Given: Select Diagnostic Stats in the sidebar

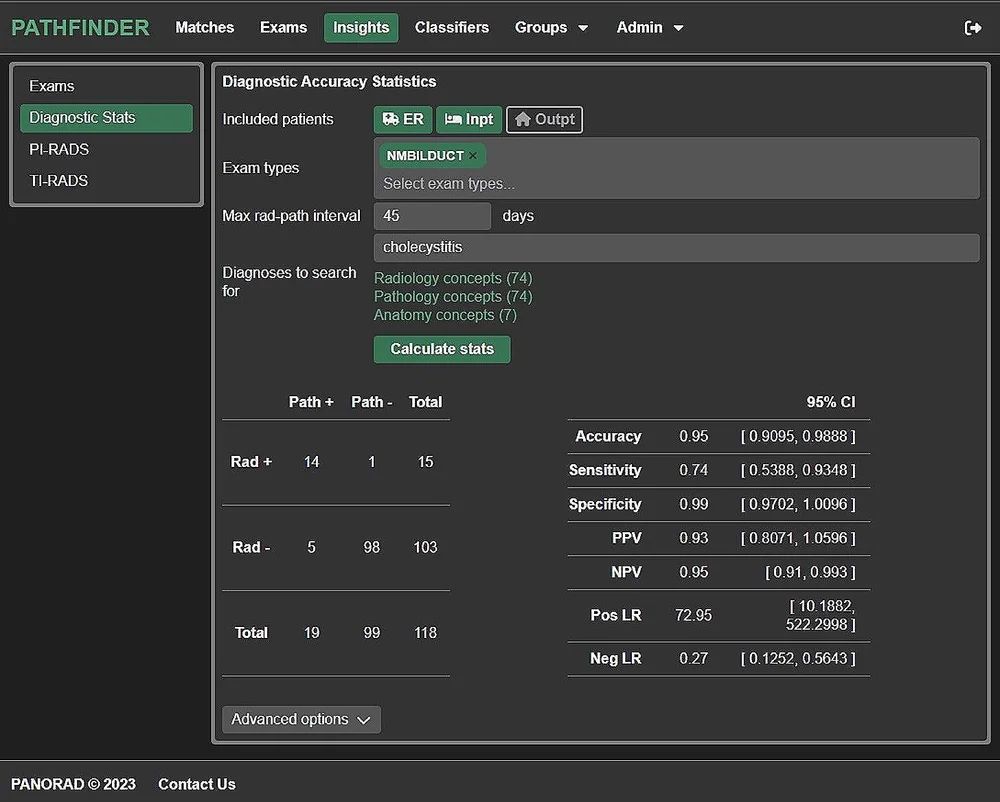Looking at the screenshot, I should point(106,117).
